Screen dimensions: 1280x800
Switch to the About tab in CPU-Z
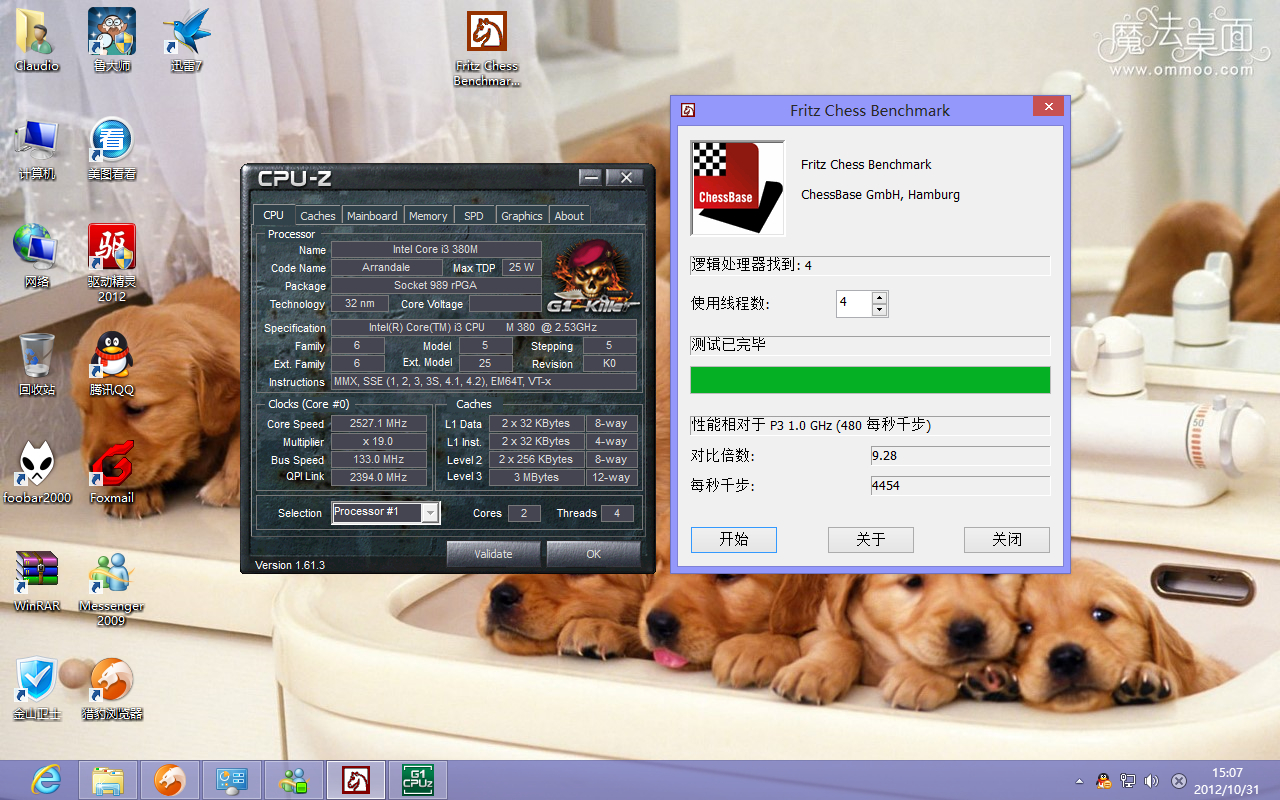pos(569,216)
